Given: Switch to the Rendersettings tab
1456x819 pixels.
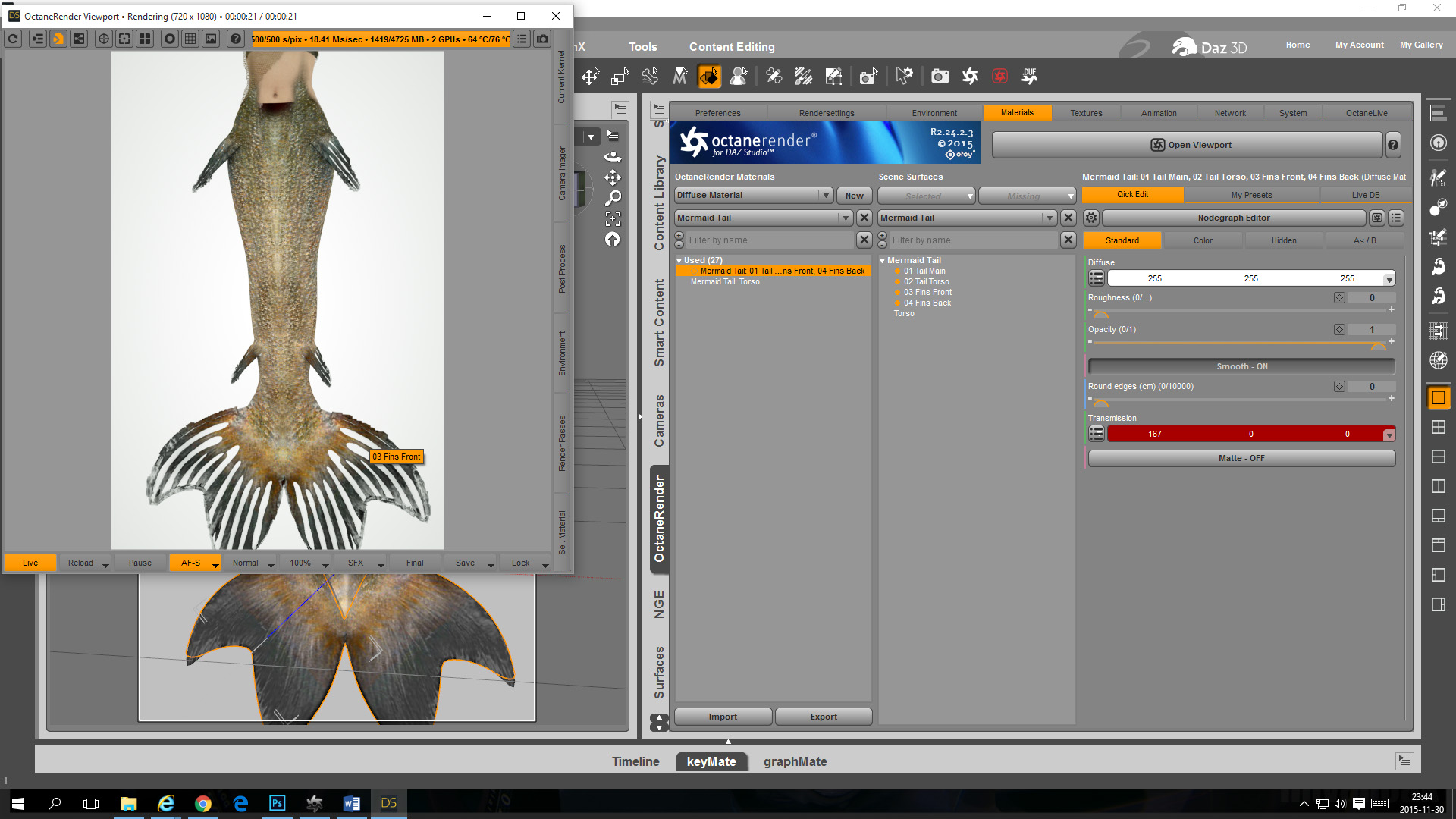Looking at the screenshot, I should [826, 113].
